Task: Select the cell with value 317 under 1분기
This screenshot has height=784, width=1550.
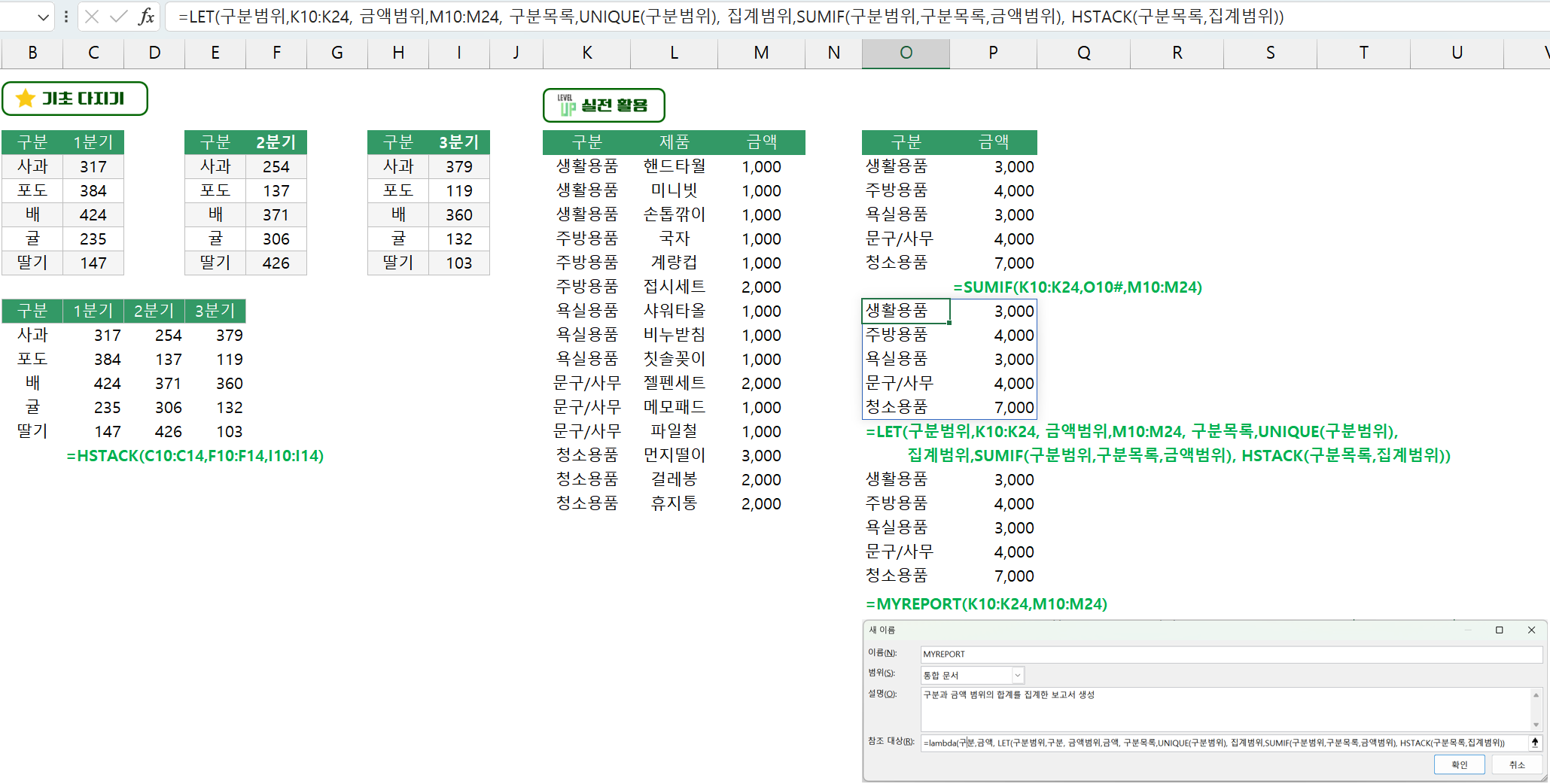Action: (93, 166)
